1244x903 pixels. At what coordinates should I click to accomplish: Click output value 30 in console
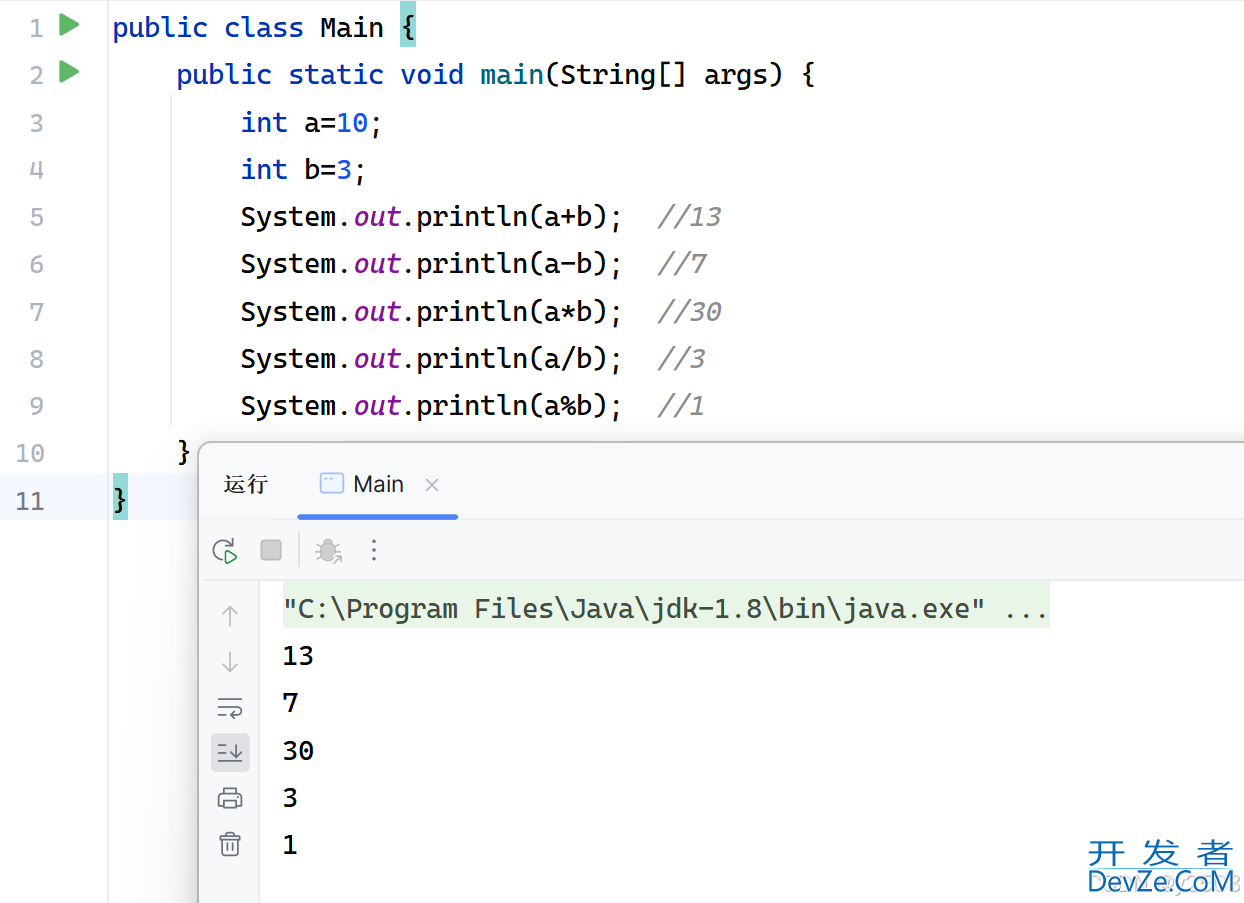(298, 750)
